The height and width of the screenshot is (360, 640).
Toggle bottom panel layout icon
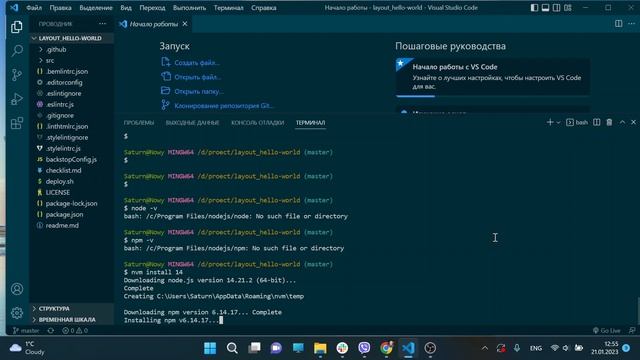545,8
